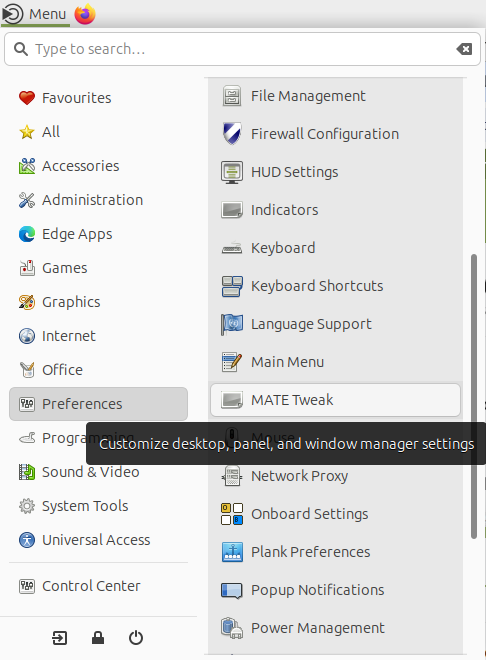This screenshot has height=660, width=486.
Task: Open Popup Notifications settings
Action: pos(335,590)
